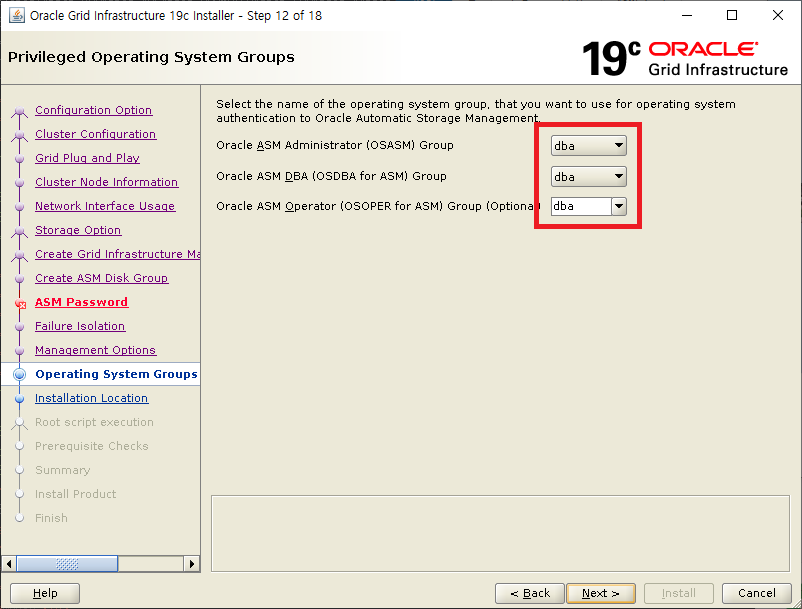Click the Failure Isolation step bullet
The width and height of the screenshot is (802, 609).
click(x=19, y=327)
